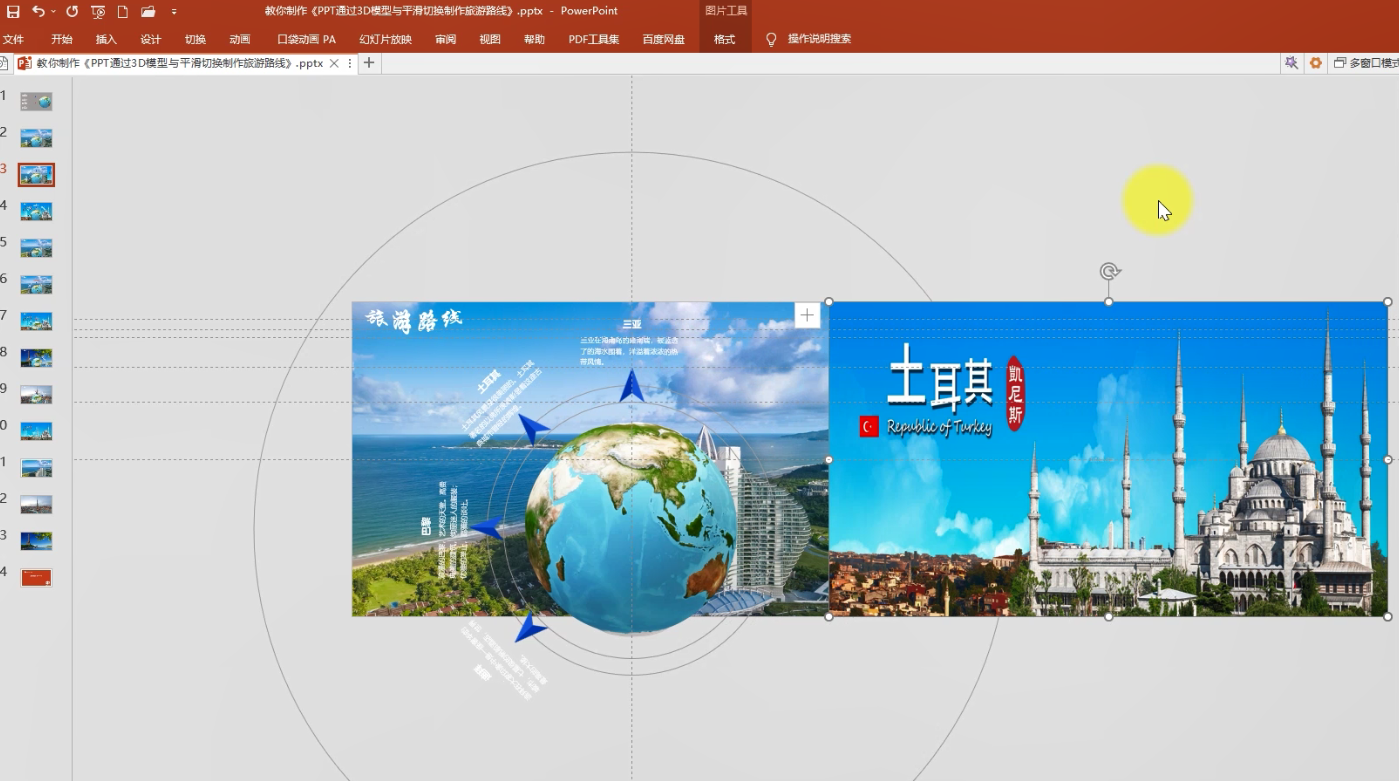Select slide 5 thumbnail

[36, 248]
